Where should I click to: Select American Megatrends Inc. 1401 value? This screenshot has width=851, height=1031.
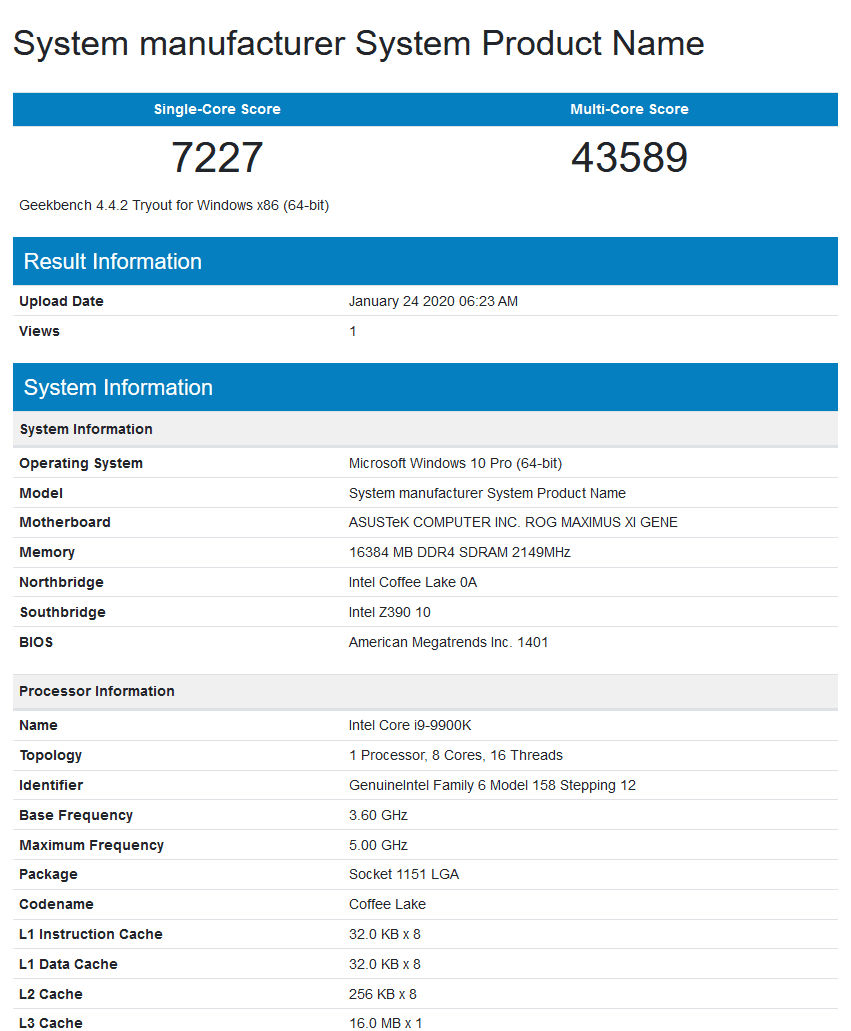coord(449,642)
